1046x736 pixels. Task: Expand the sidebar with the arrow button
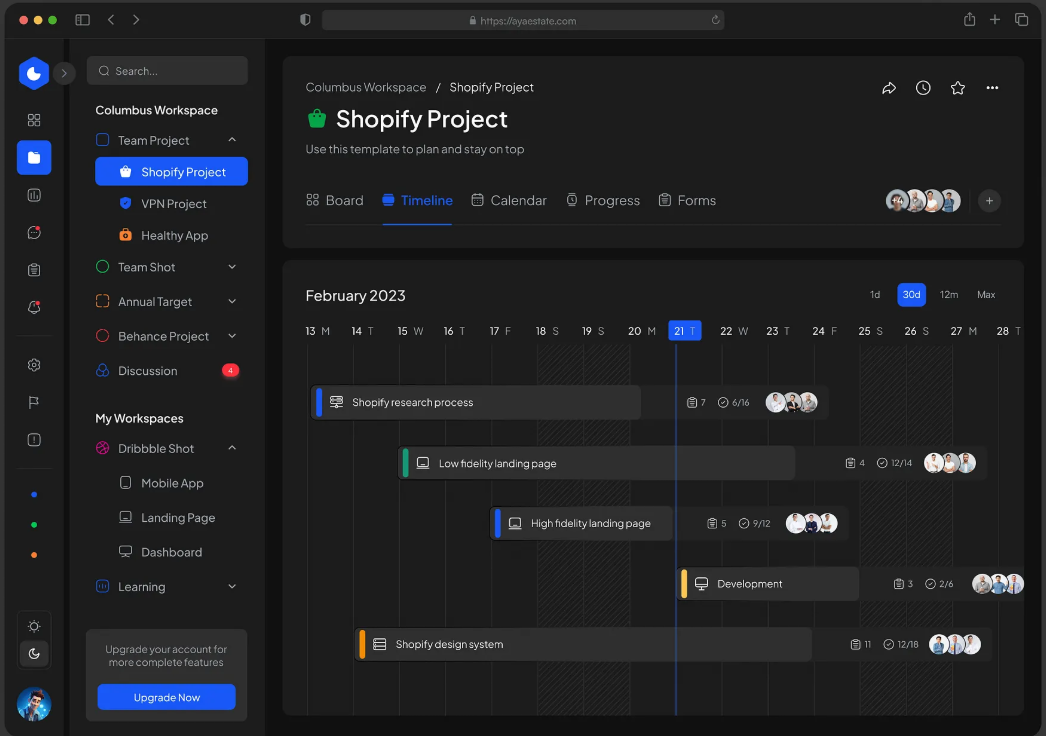[64, 73]
